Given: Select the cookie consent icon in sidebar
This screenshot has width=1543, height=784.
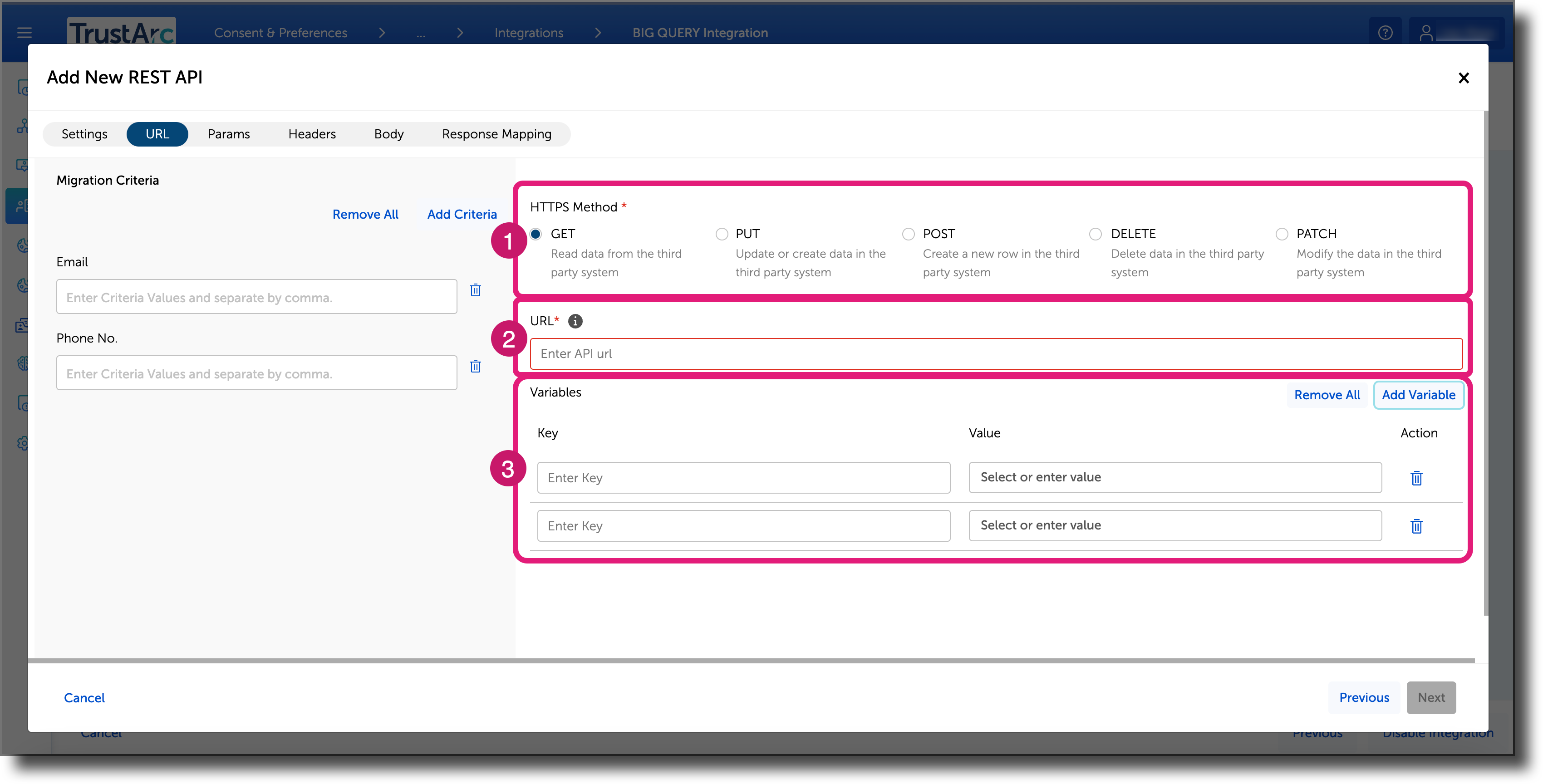Looking at the screenshot, I should (23, 245).
